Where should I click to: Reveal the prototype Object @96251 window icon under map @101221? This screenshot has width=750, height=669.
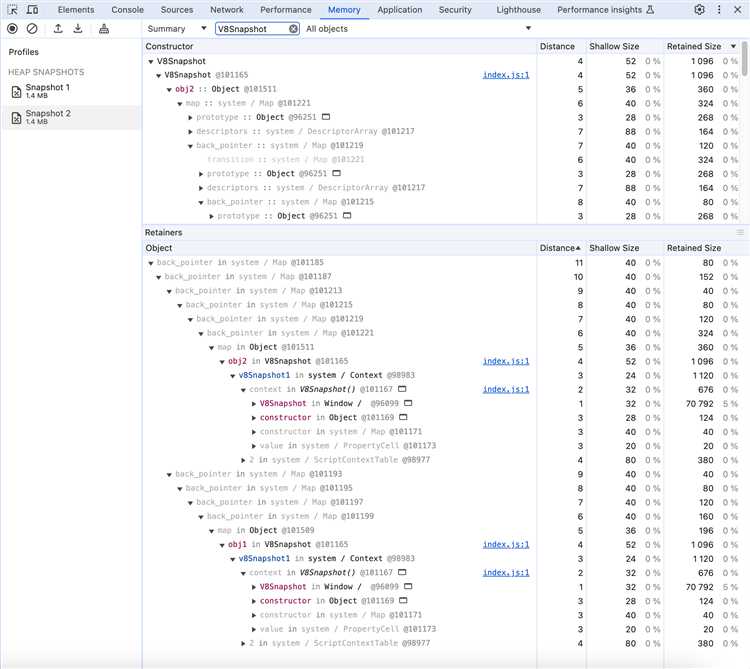pos(326,117)
